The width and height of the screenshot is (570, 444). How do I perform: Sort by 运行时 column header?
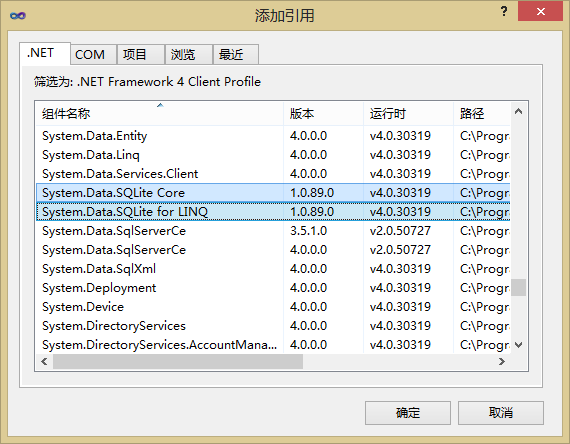click(x=409, y=114)
